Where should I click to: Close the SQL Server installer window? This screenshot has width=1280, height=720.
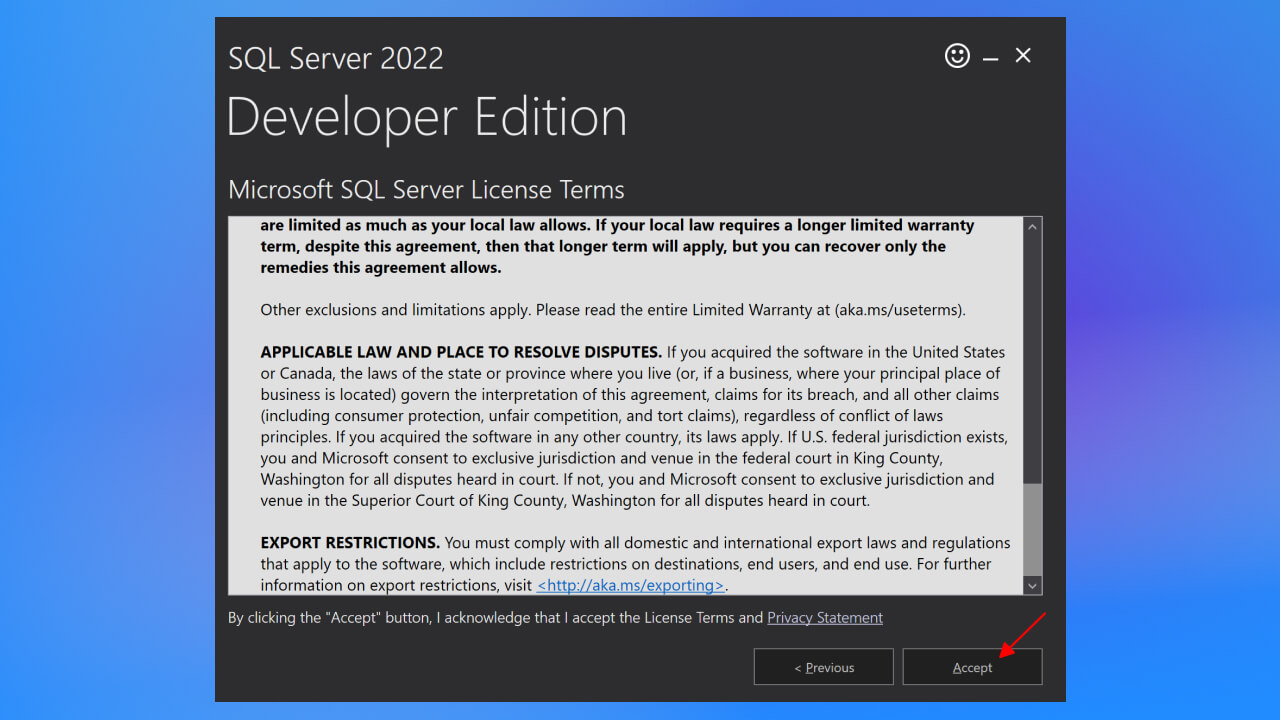pos(1023,56)
